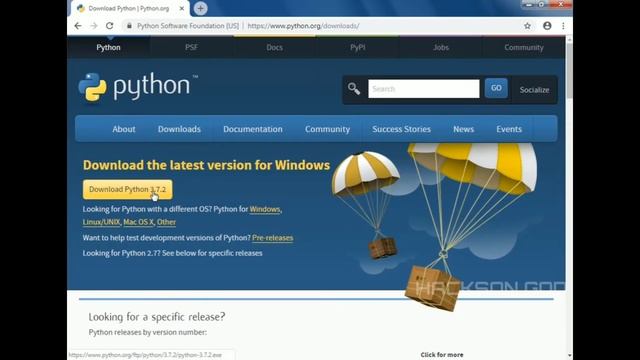The width and height of the screenshot is (640, 360).
Task: Click the scrollbar down arrow
Action: coord(569,356)
